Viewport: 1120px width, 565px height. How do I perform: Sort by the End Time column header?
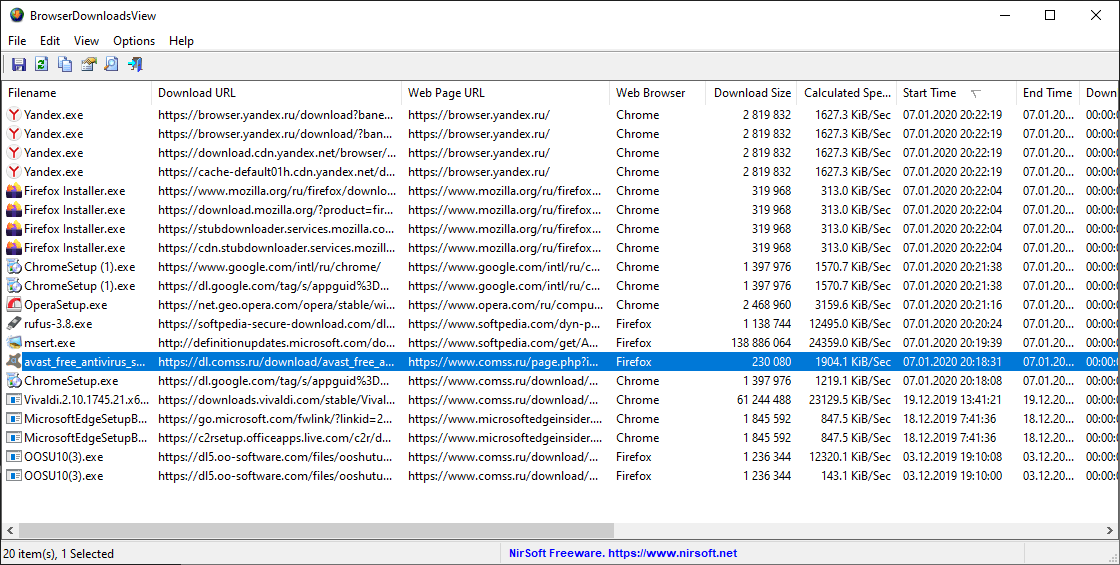coord(1047,93)
